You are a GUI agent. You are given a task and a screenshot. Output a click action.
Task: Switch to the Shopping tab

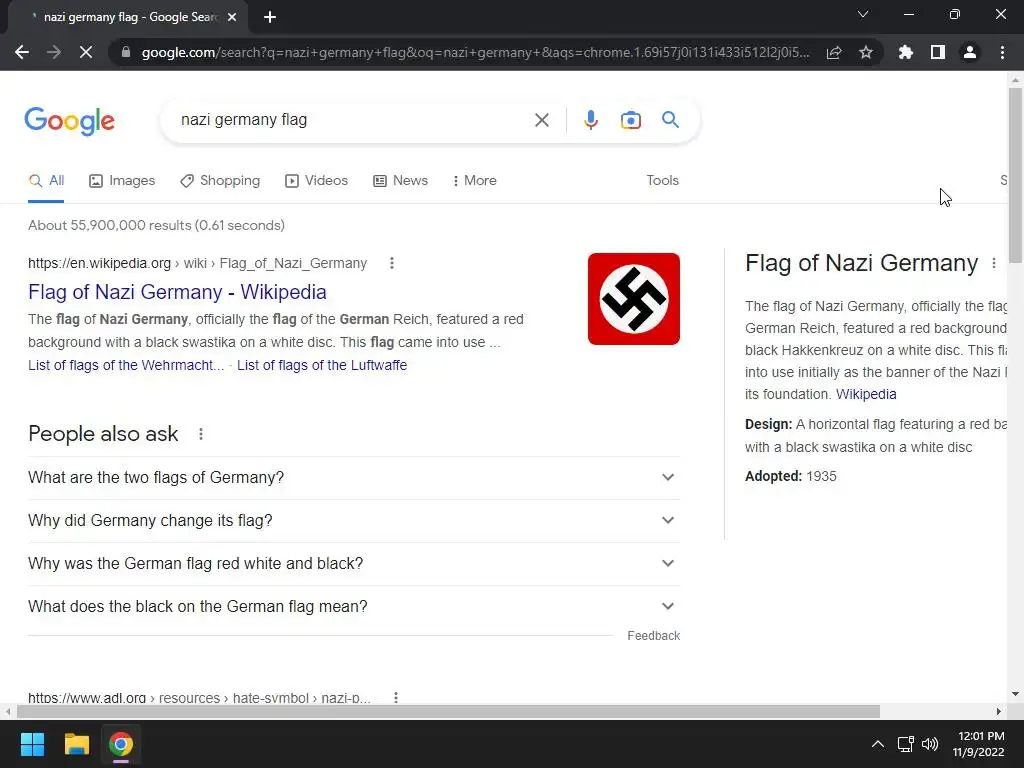click(x=220, y=181)
